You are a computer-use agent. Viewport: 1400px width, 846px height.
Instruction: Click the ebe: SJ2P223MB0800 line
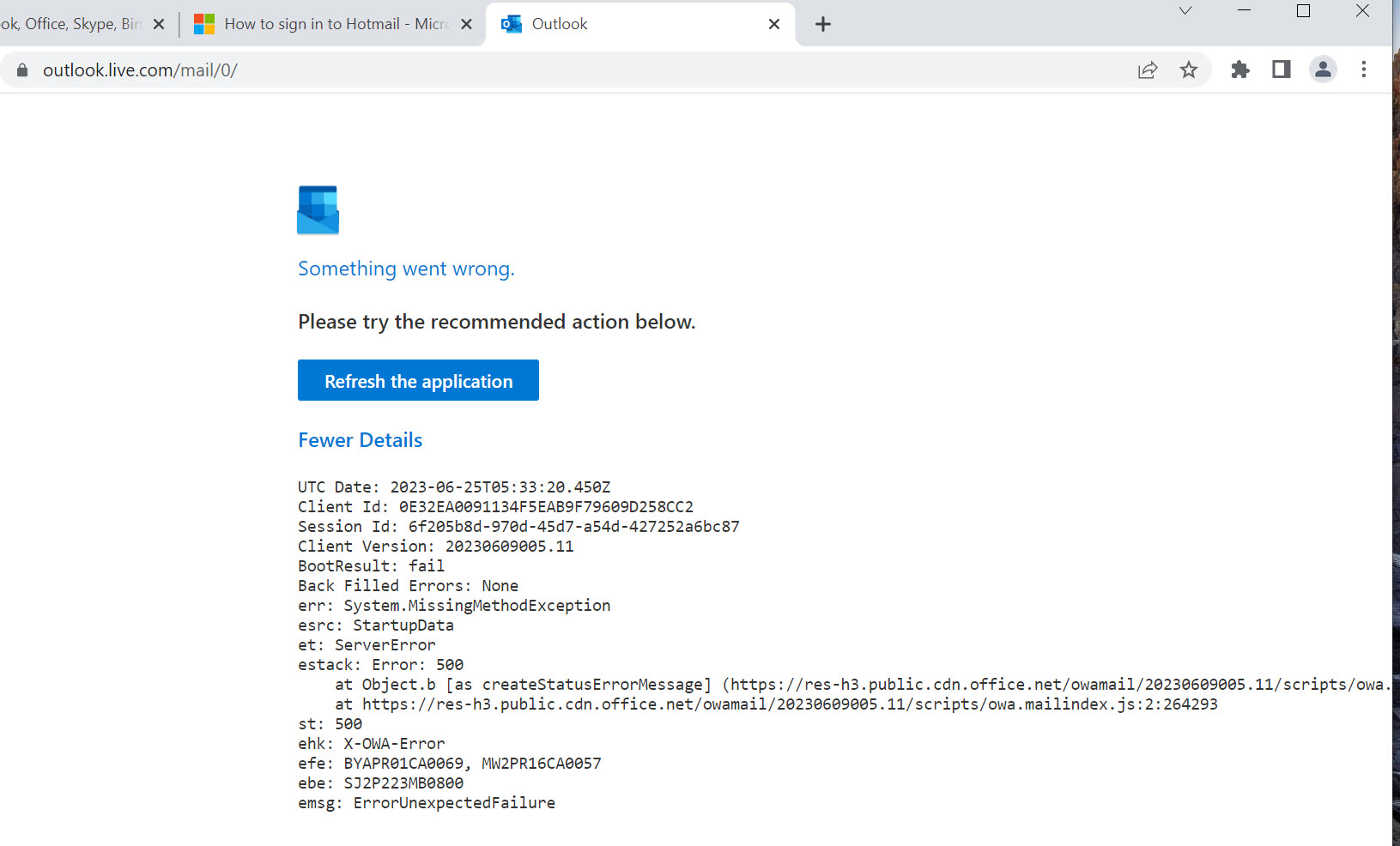pos(380,783)
